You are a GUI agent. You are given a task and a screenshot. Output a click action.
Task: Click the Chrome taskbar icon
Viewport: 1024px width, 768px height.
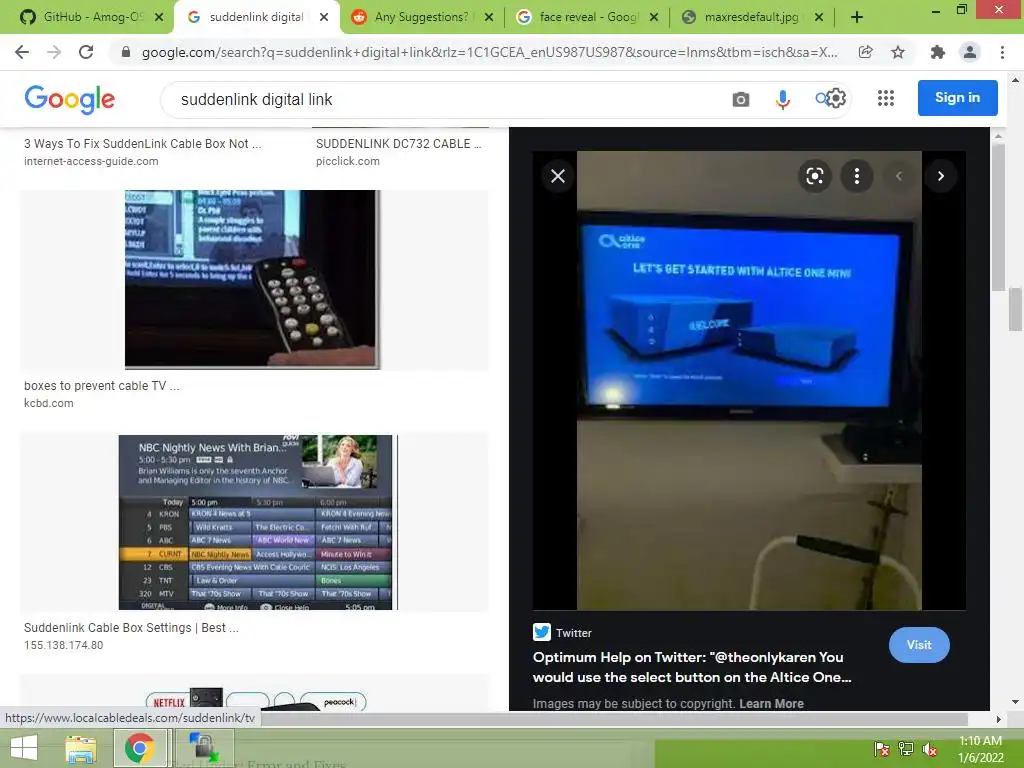click(x=140, y=748)
